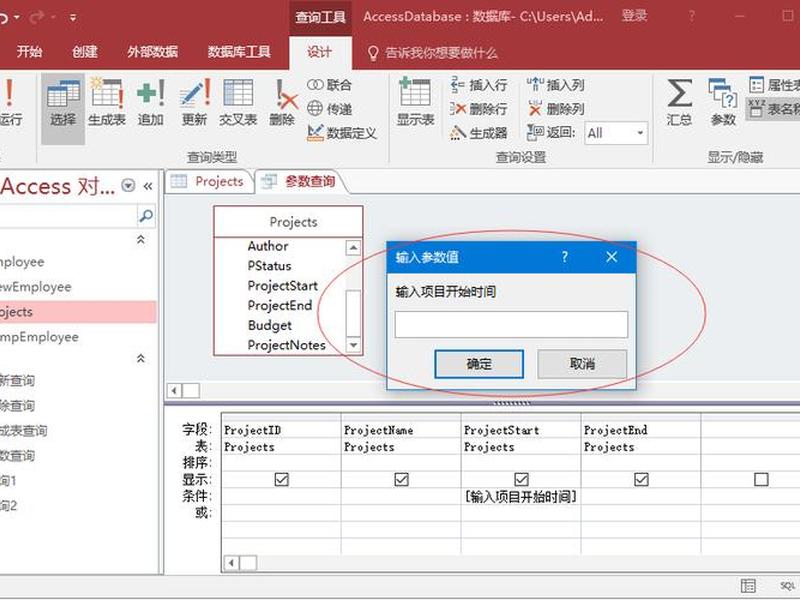Open the Parameters (参数) dialog

(723, 104)
